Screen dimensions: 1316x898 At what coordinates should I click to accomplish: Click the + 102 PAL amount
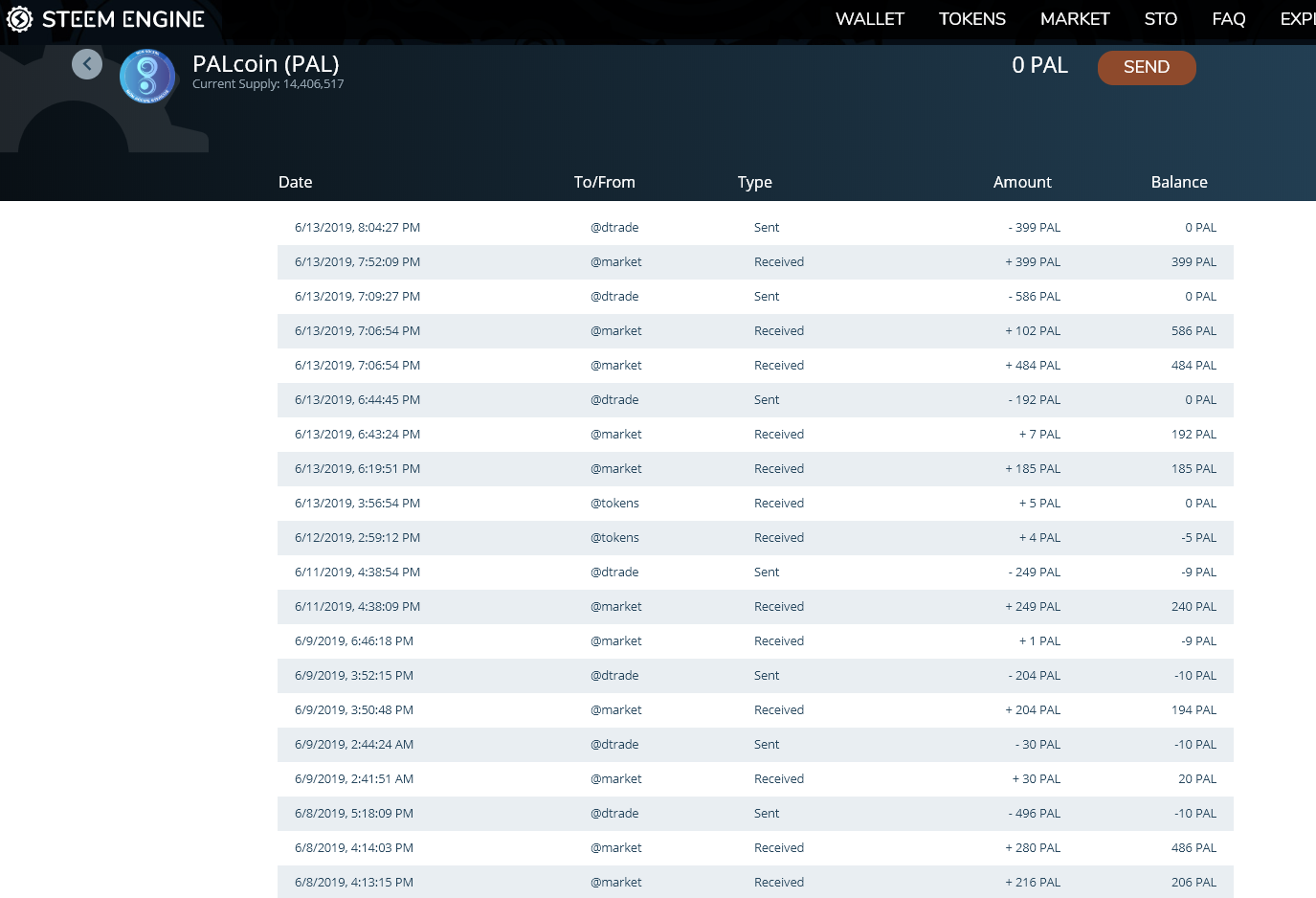pos(1033,331)
